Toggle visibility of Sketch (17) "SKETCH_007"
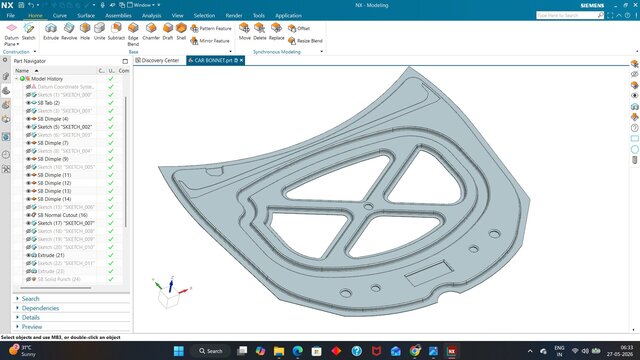The height and width of the screenshot is (360, 640). click(x=28, y=223)
